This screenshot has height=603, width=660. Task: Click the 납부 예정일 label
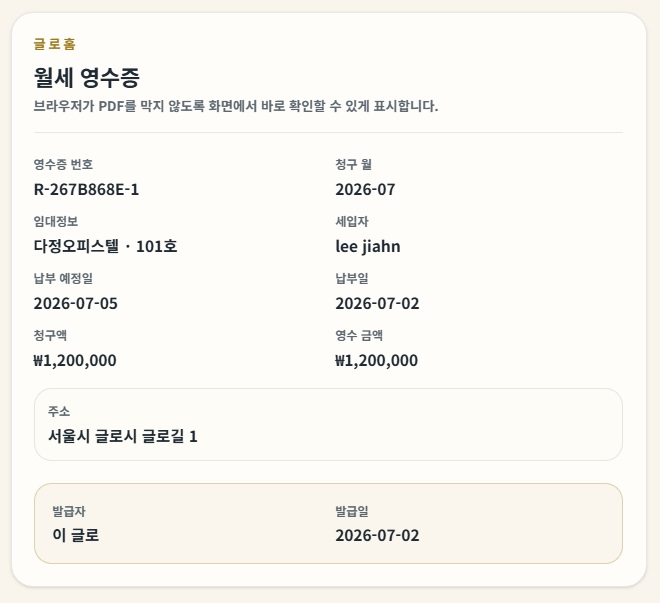click(63, 278)
